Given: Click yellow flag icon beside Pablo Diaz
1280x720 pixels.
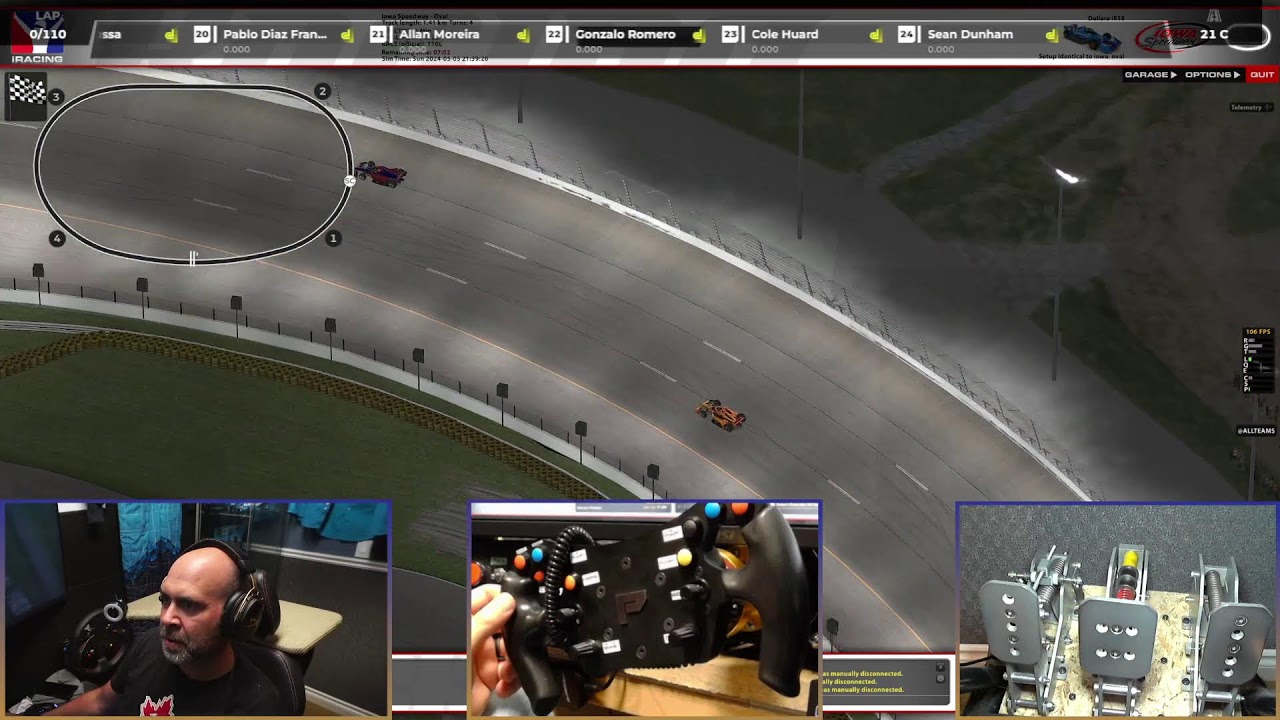Looking at the screenshot, I should point(347,35).
